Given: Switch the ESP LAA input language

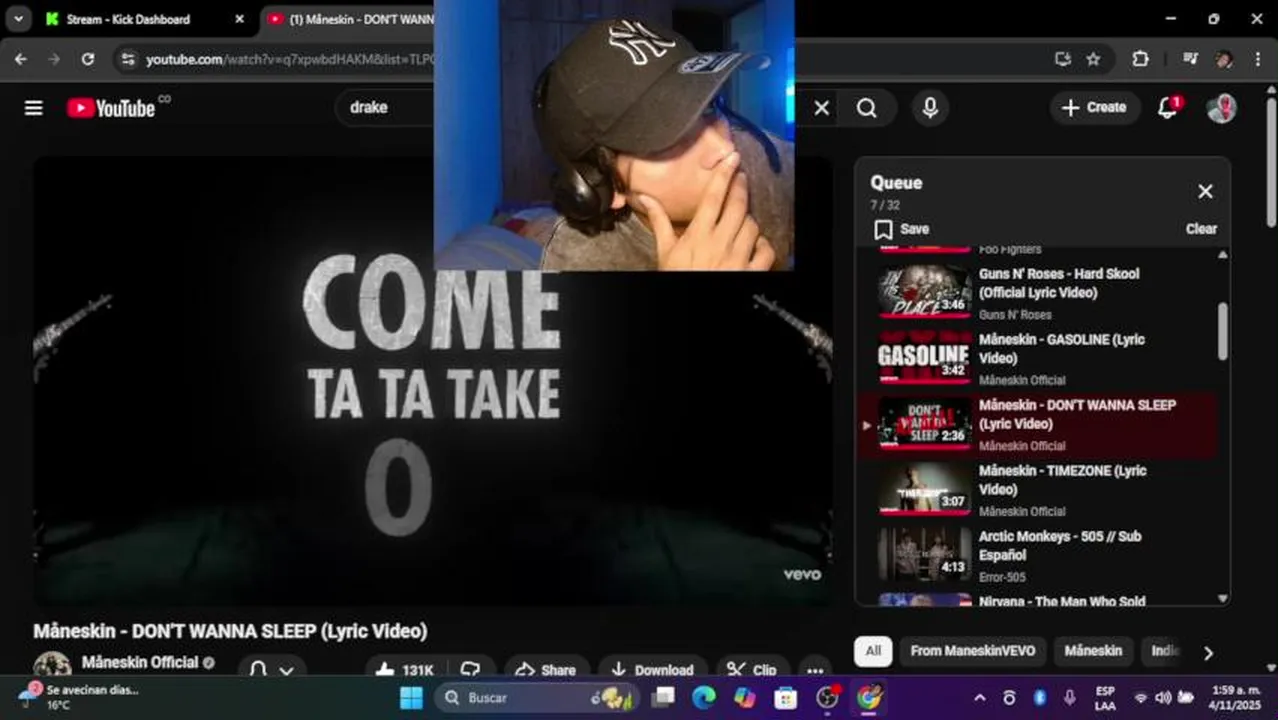Looking at the screenshot, I should 1105,698.
